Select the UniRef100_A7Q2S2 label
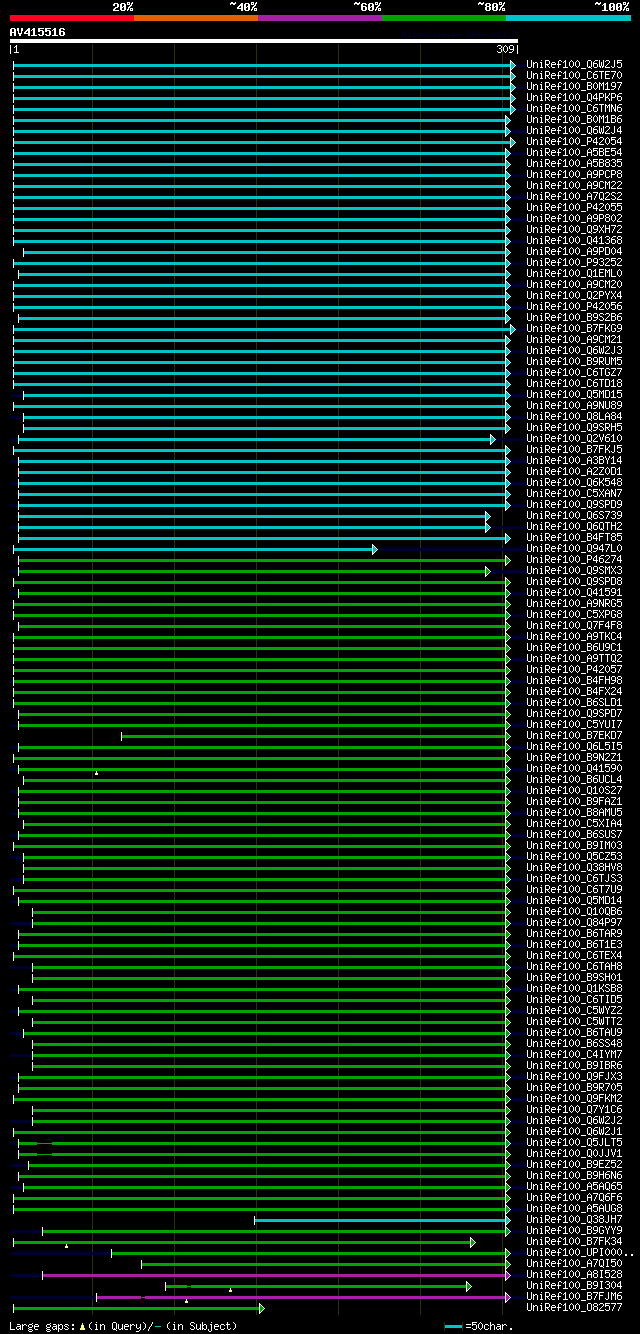The height and width of the screenshot is (1334, 640). coord(574,196)
